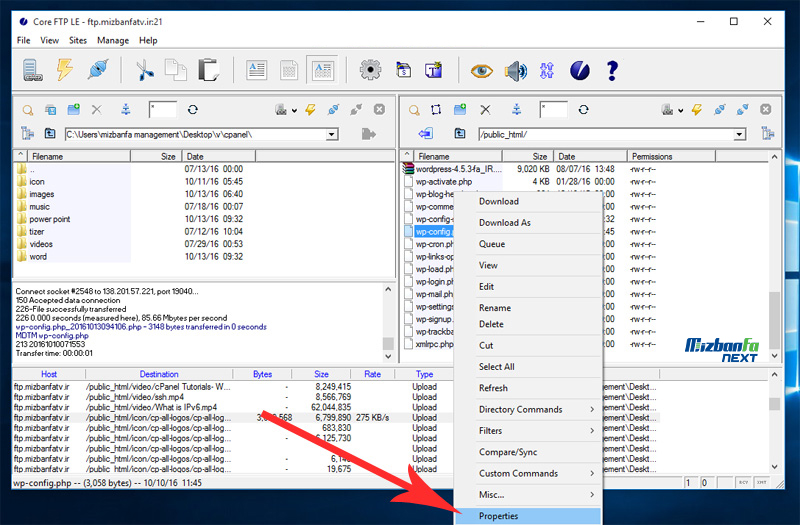800x525 pixels.
Task: Open the remote /public_html/ path dropdown
Action: tap(739, 135)
